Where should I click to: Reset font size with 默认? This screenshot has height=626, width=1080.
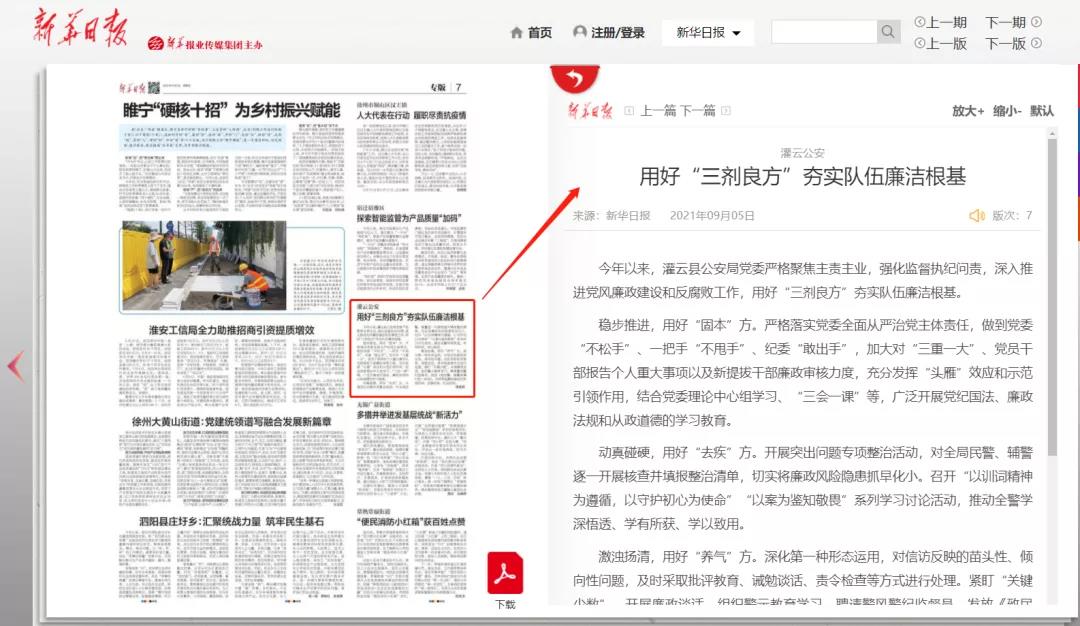tap(1041, 111)
